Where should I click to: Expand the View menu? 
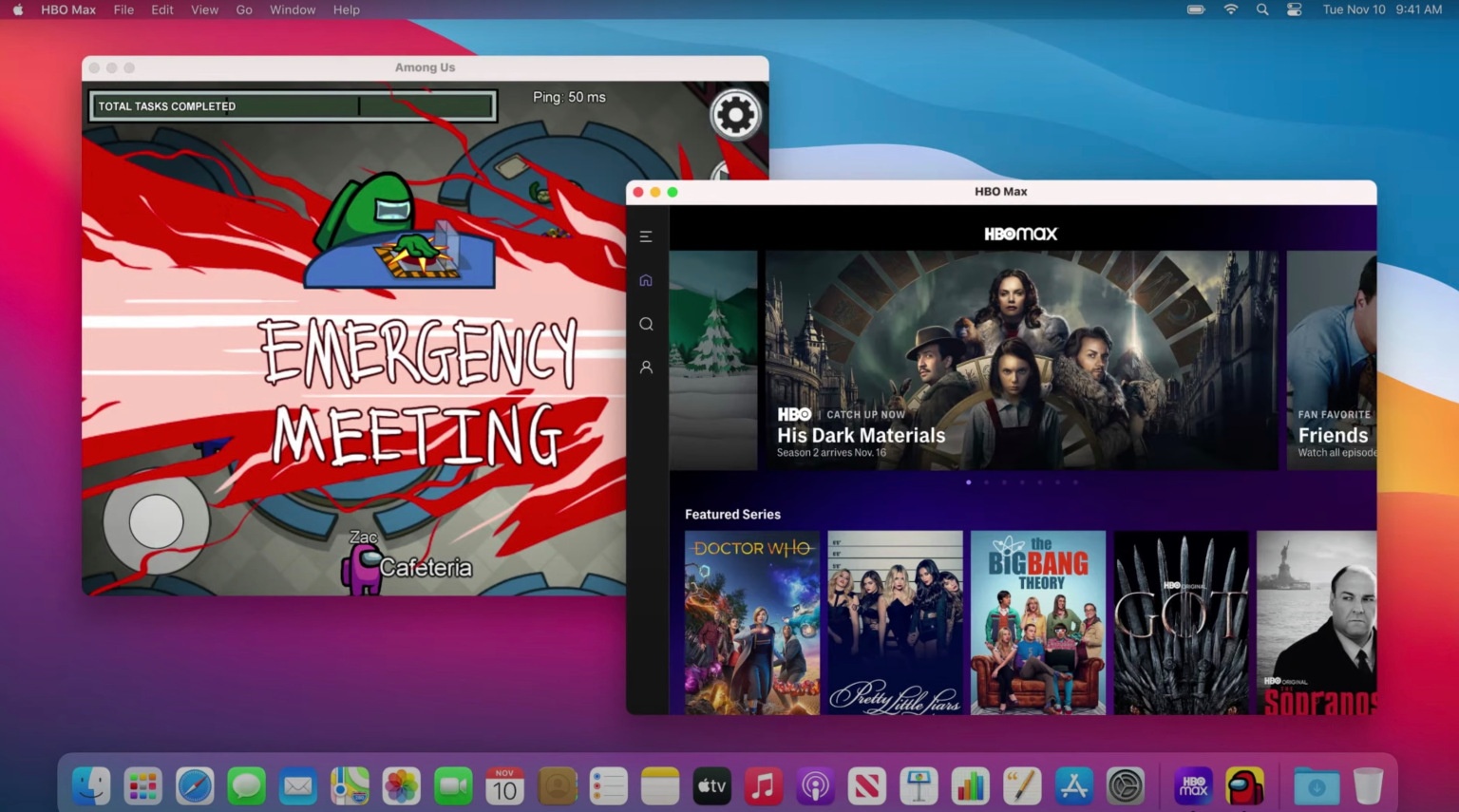click(204, 9)
